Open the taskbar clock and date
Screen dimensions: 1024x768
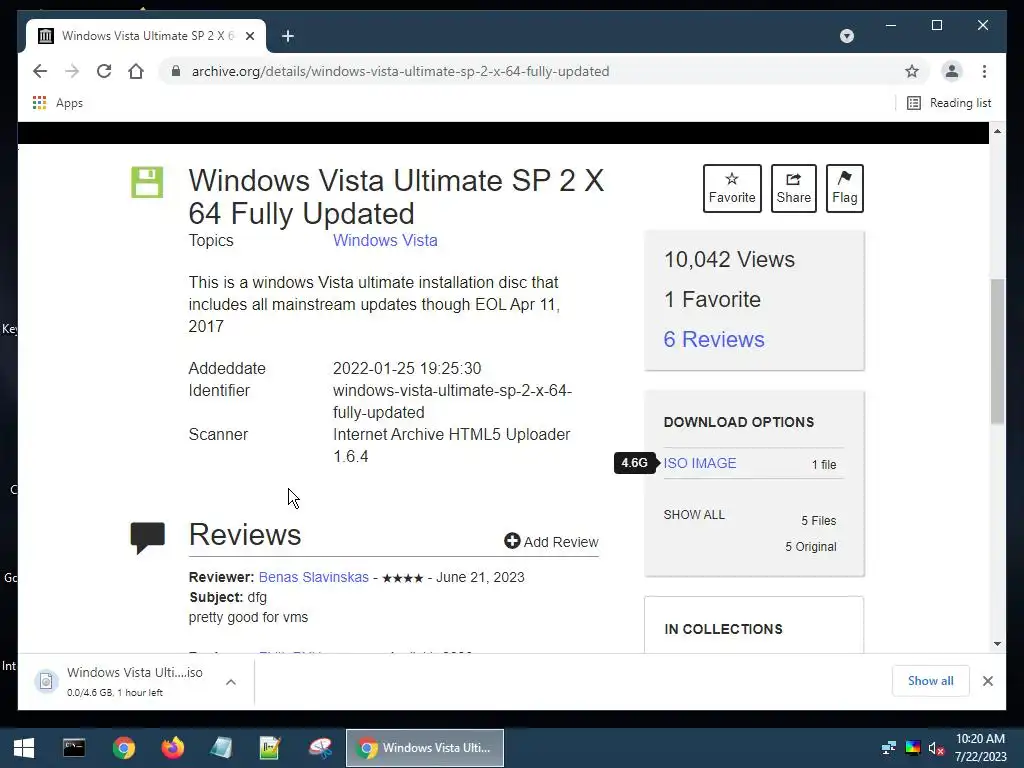click(980, 748)
